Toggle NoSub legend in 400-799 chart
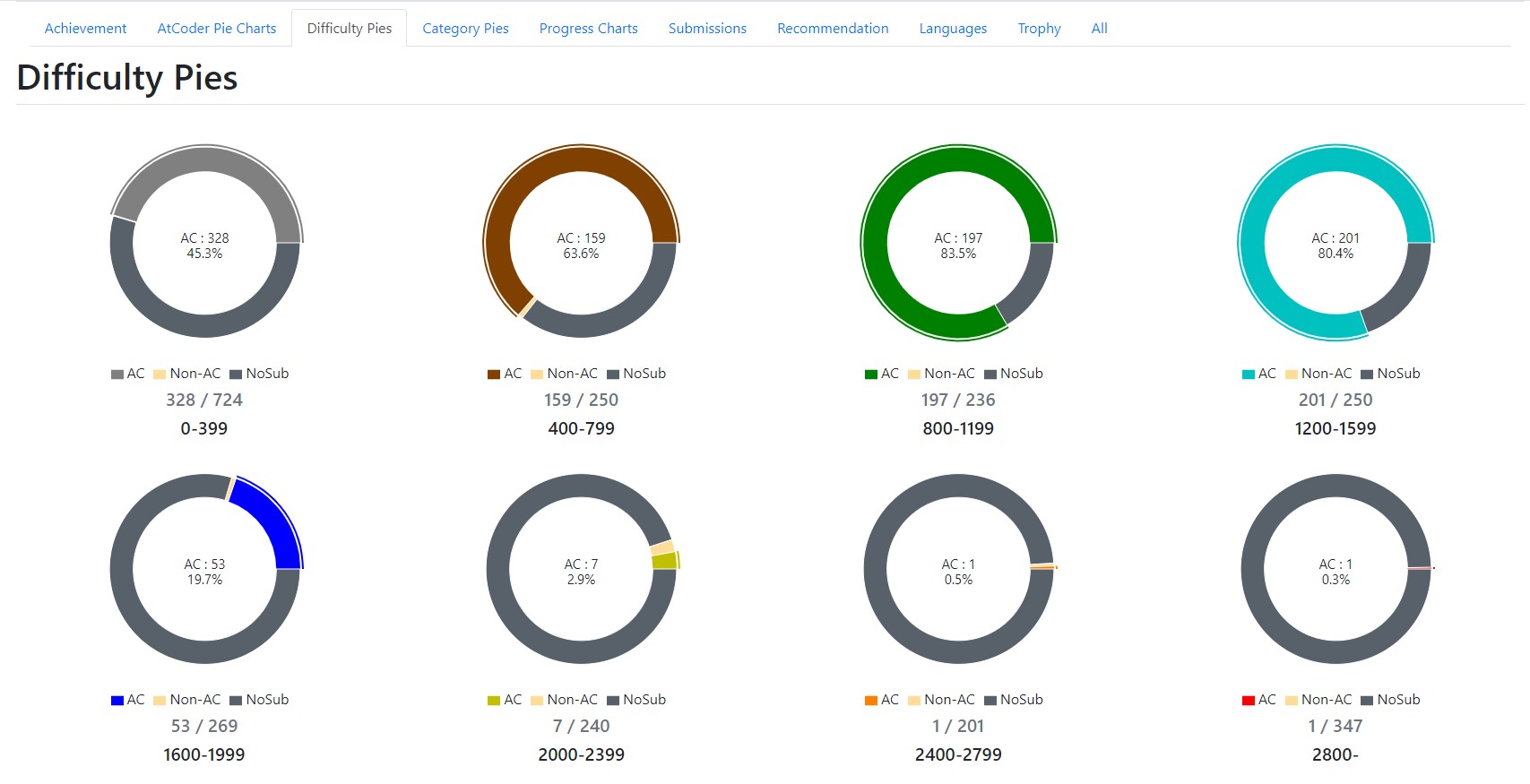The image size is (1530, 784). click(x=636, y=374)
